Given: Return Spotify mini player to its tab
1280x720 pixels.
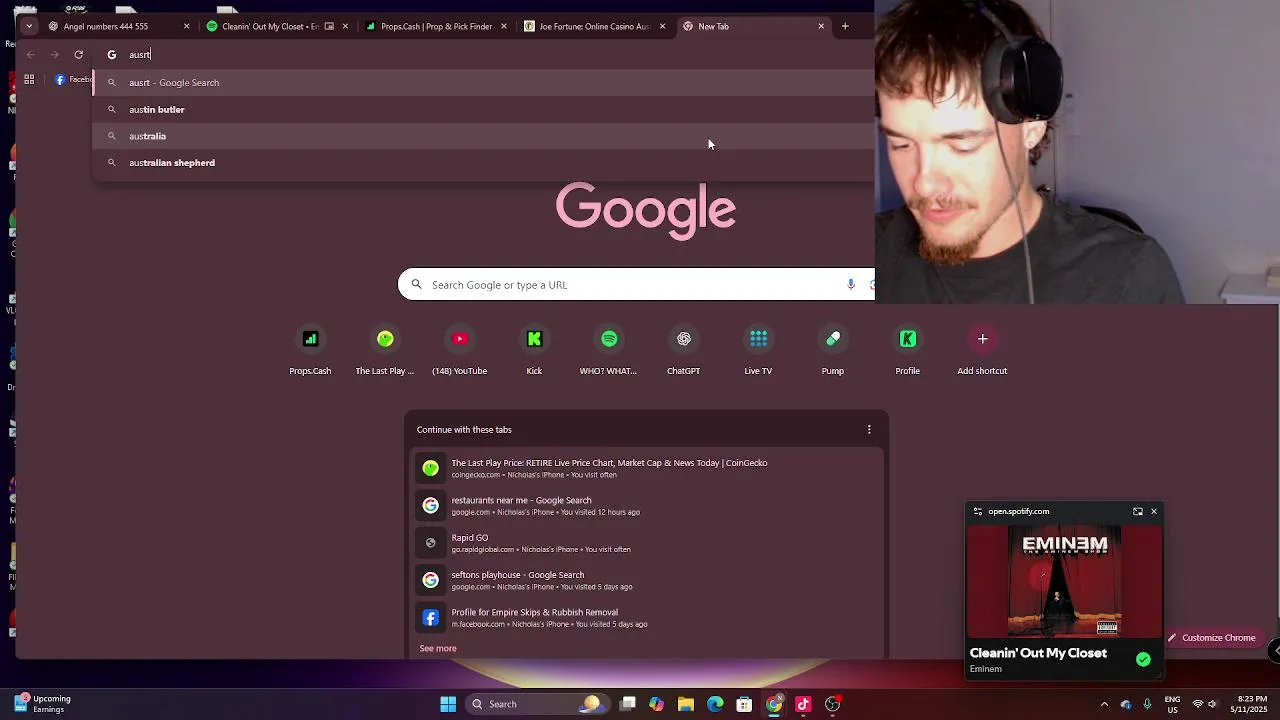Looking at the screenshot, I should point(1137,511).
